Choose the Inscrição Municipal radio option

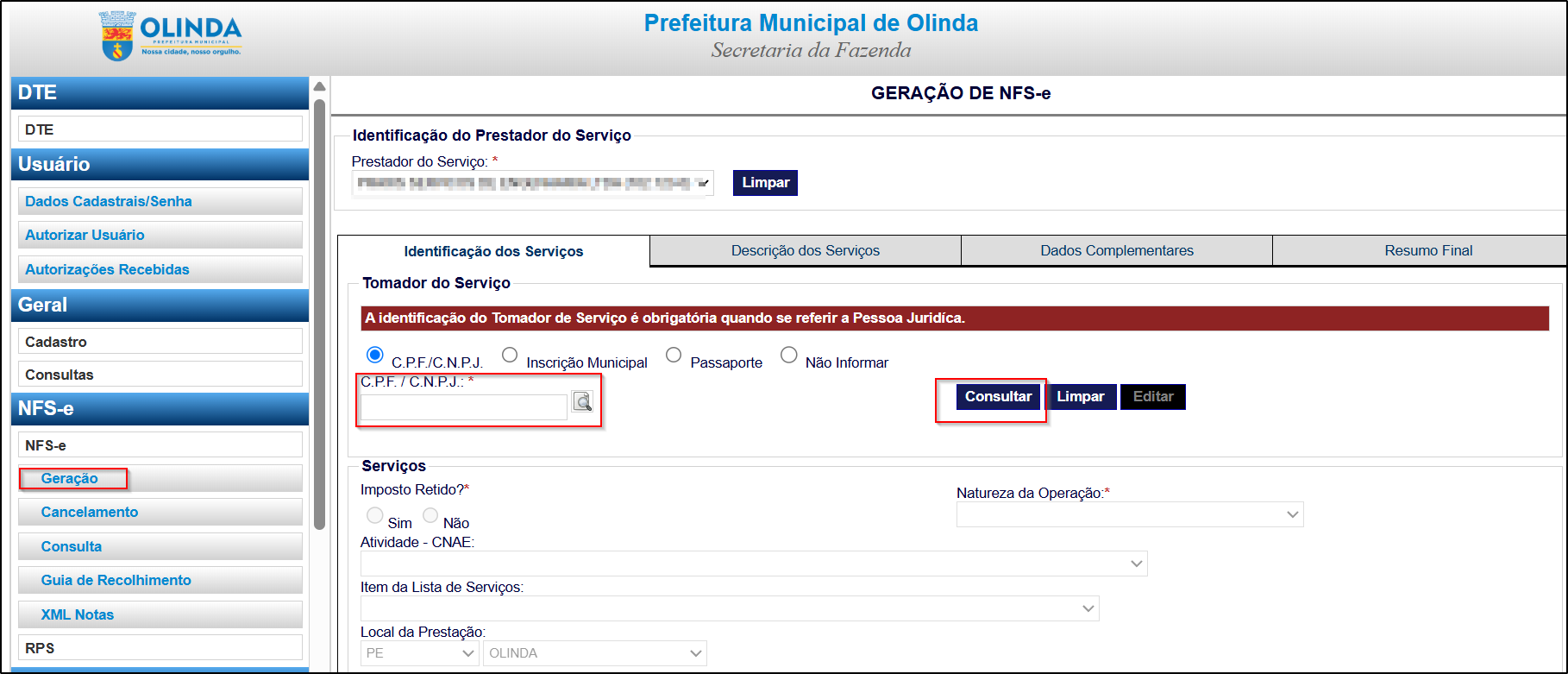click(x=510, y=356)
